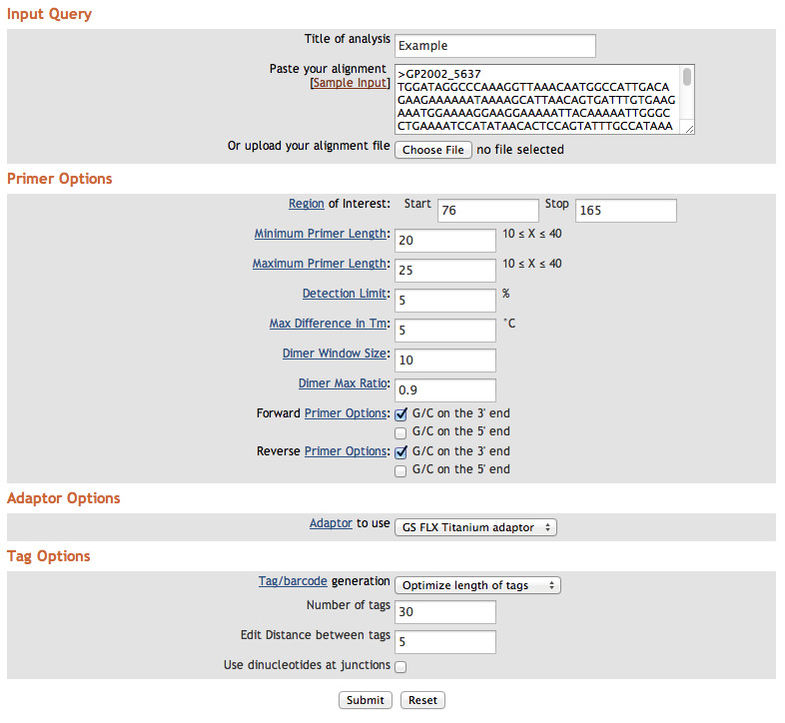
Task: Click the Region Stop input field
Action: (625, 211)
